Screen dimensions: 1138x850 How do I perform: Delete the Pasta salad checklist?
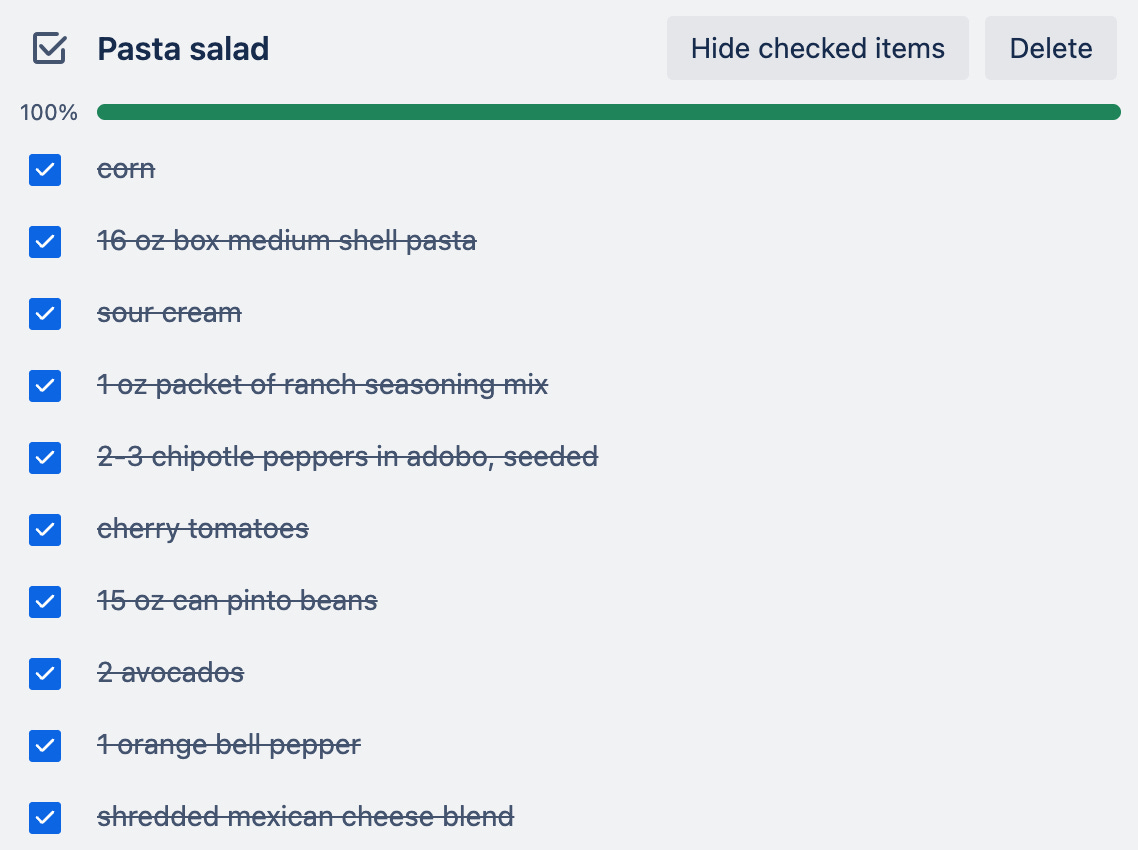tap(1050, 48)
